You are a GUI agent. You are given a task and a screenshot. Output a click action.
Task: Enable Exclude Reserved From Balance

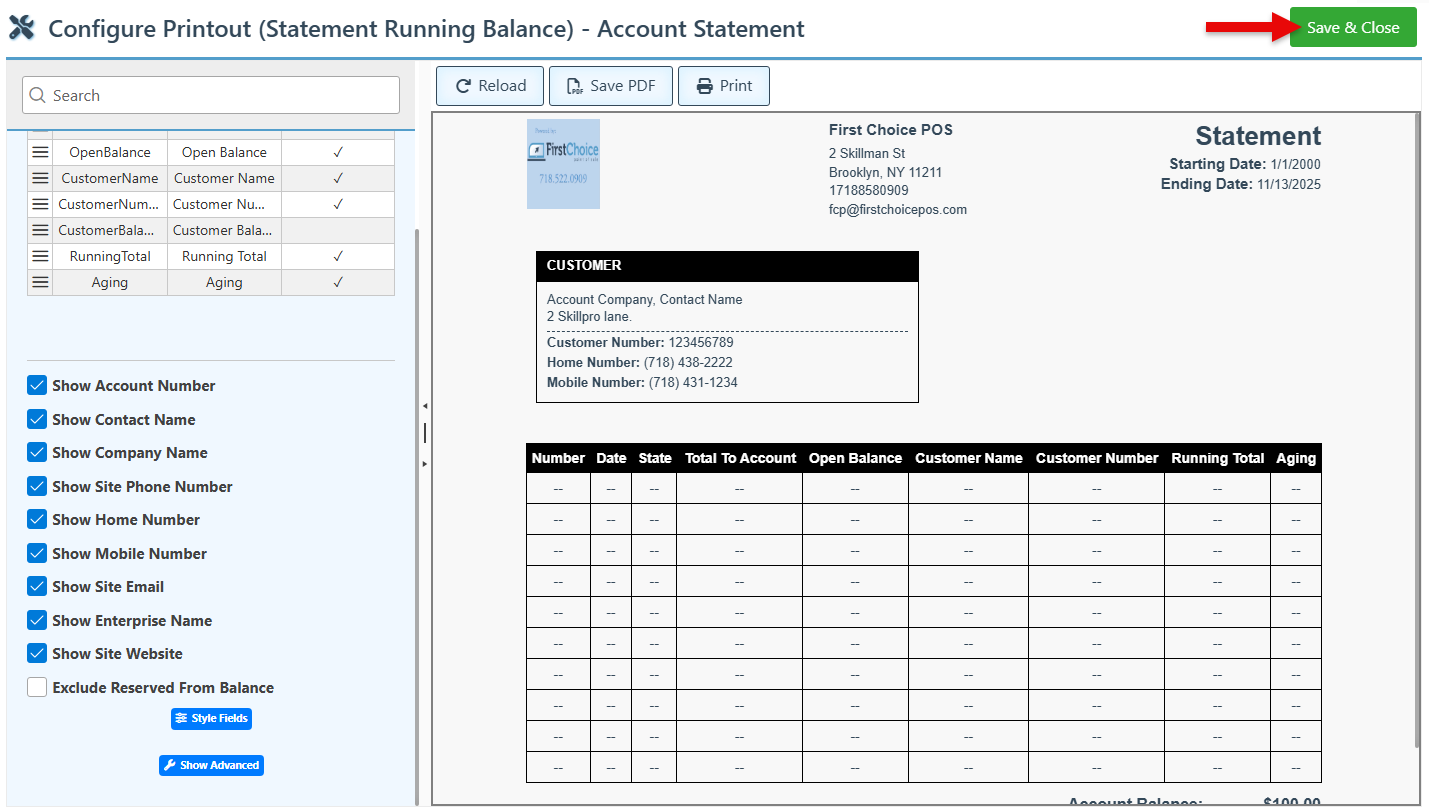37,688
